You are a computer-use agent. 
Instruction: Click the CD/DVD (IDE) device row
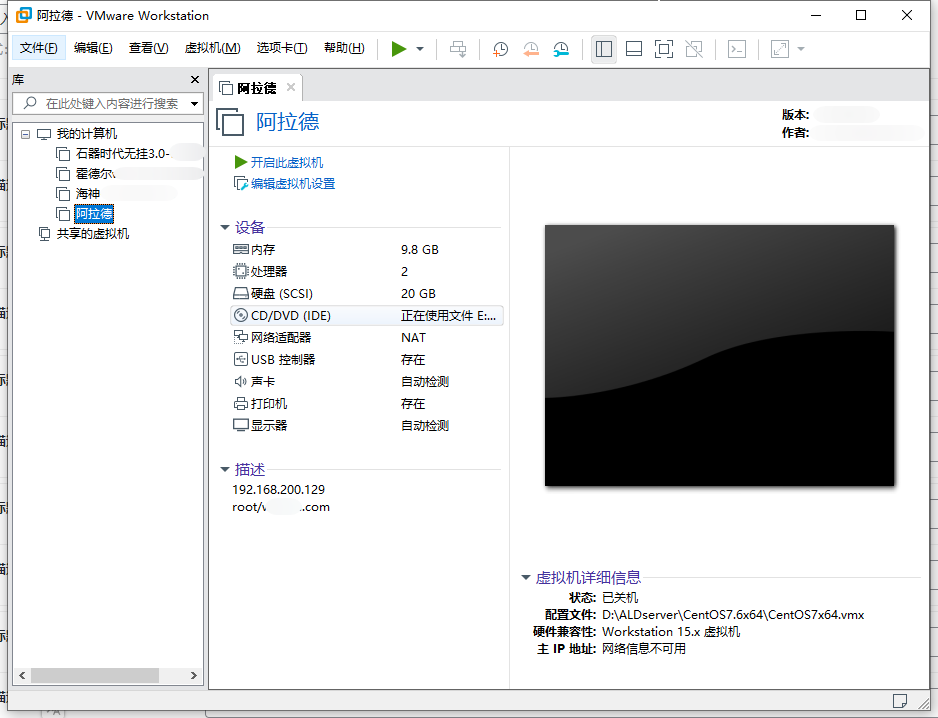pos(366,316)
